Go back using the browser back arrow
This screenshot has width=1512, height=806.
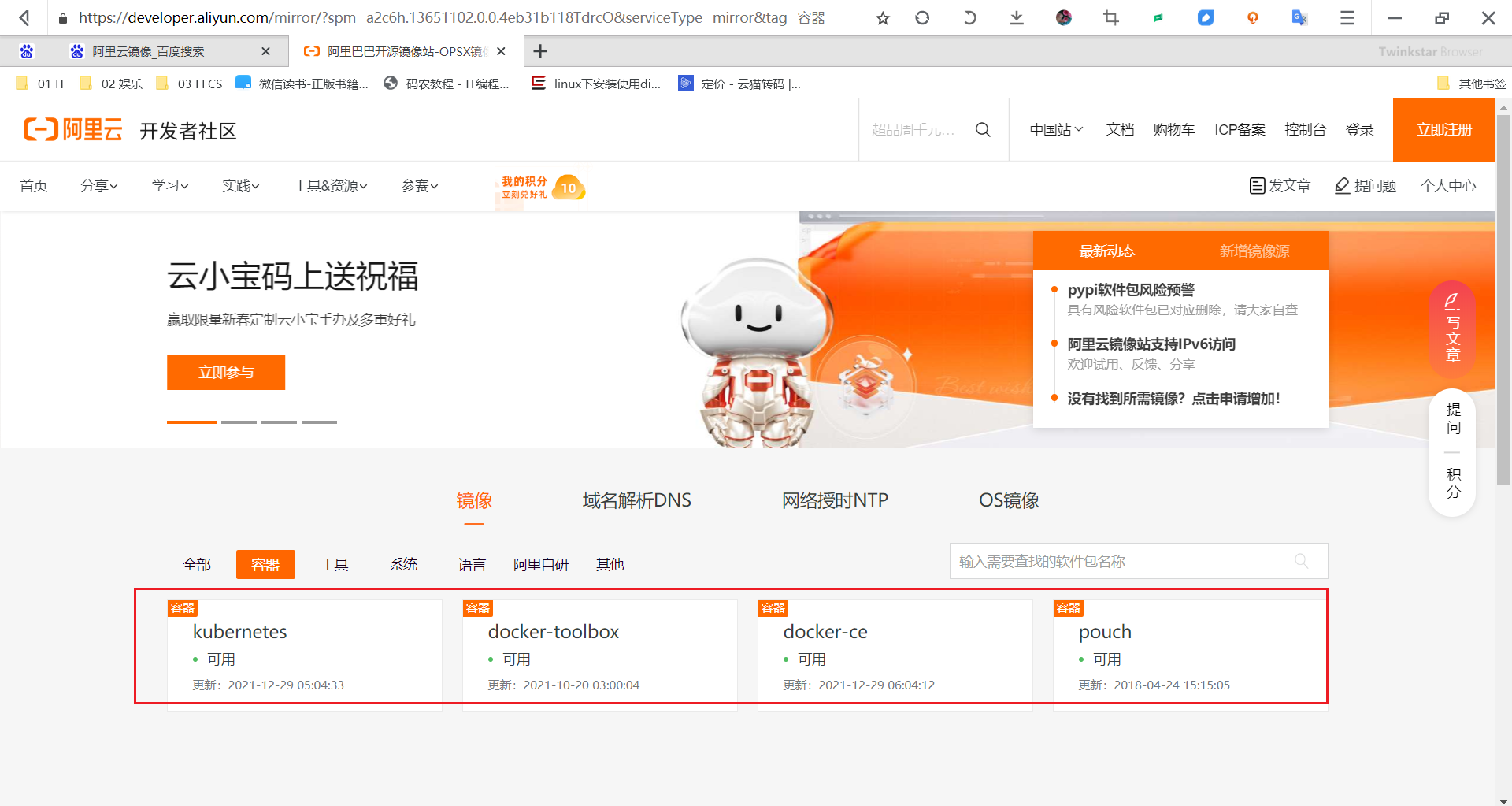[x=24, y=17]
